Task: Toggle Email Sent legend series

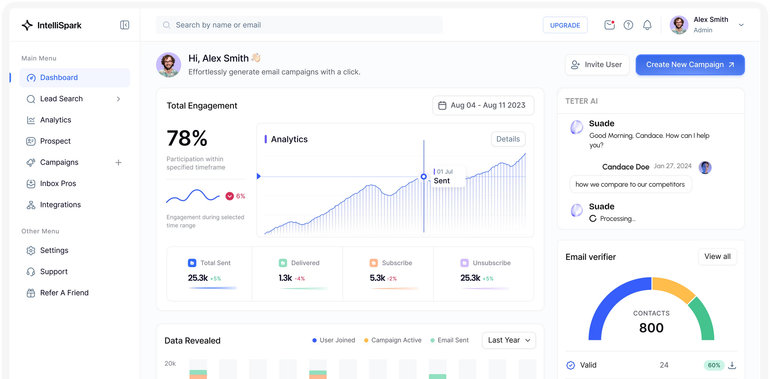Action: (449, 340)
